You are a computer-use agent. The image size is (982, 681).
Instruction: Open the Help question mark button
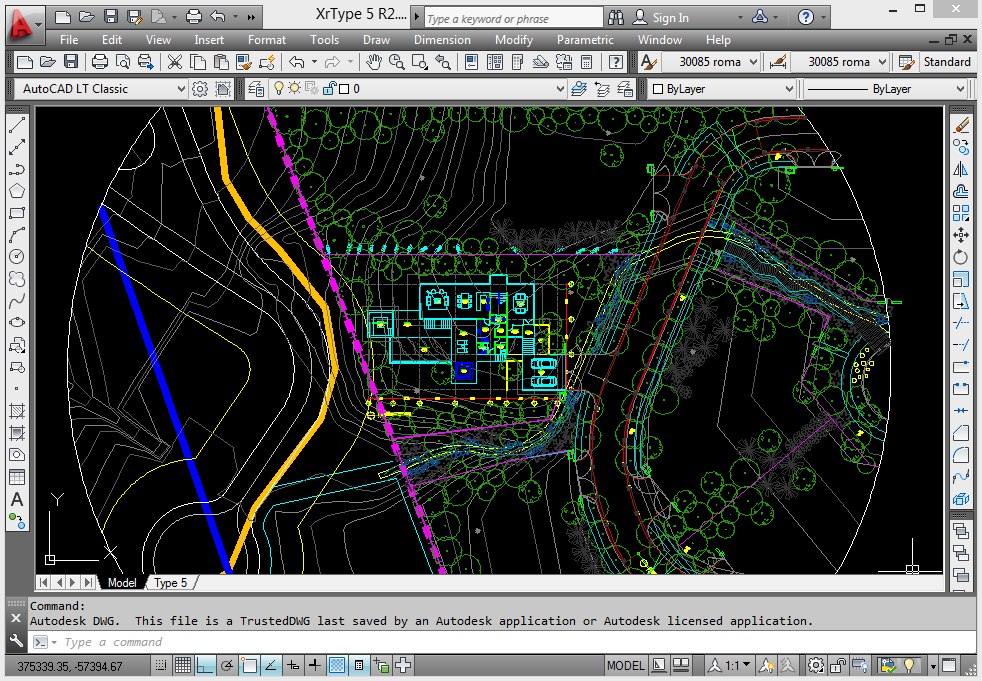coord(805,18)
